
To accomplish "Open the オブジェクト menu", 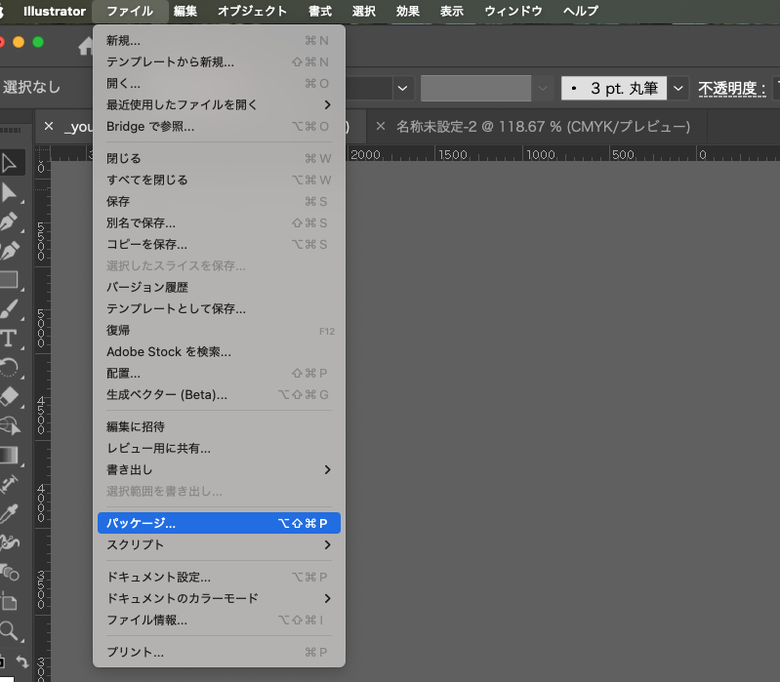I will point(252,11).
